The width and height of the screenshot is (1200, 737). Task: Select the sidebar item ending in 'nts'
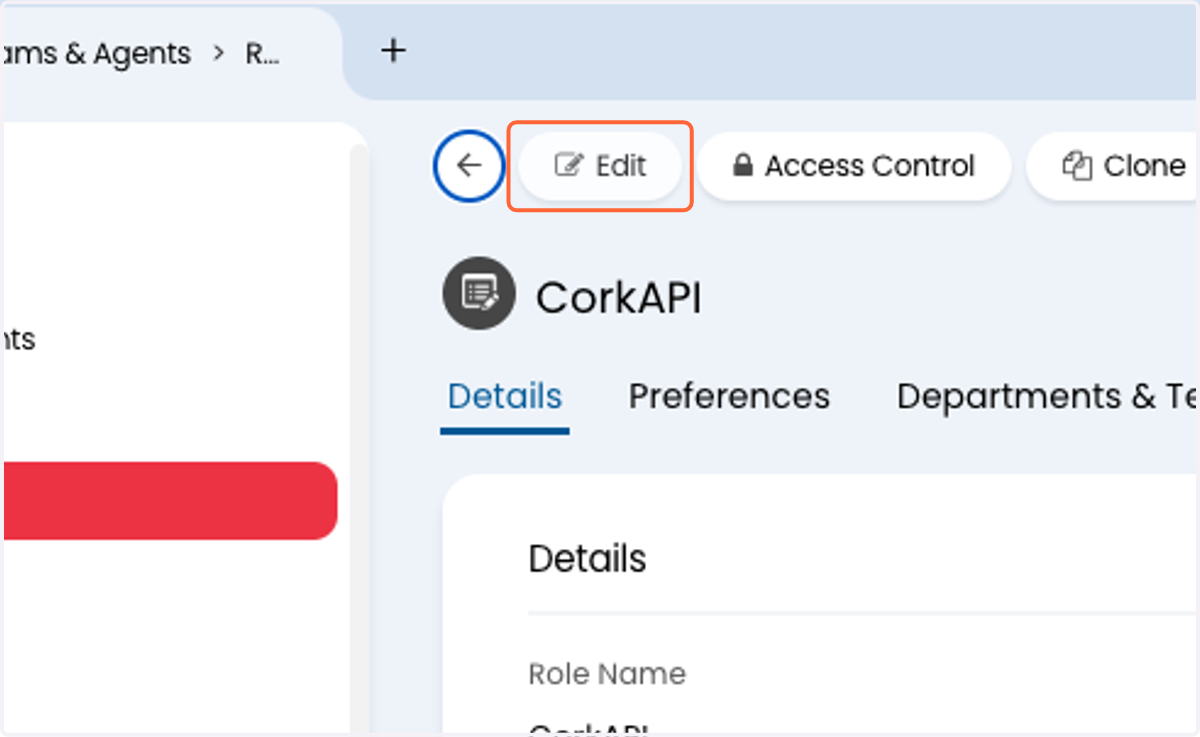[18, 340]
